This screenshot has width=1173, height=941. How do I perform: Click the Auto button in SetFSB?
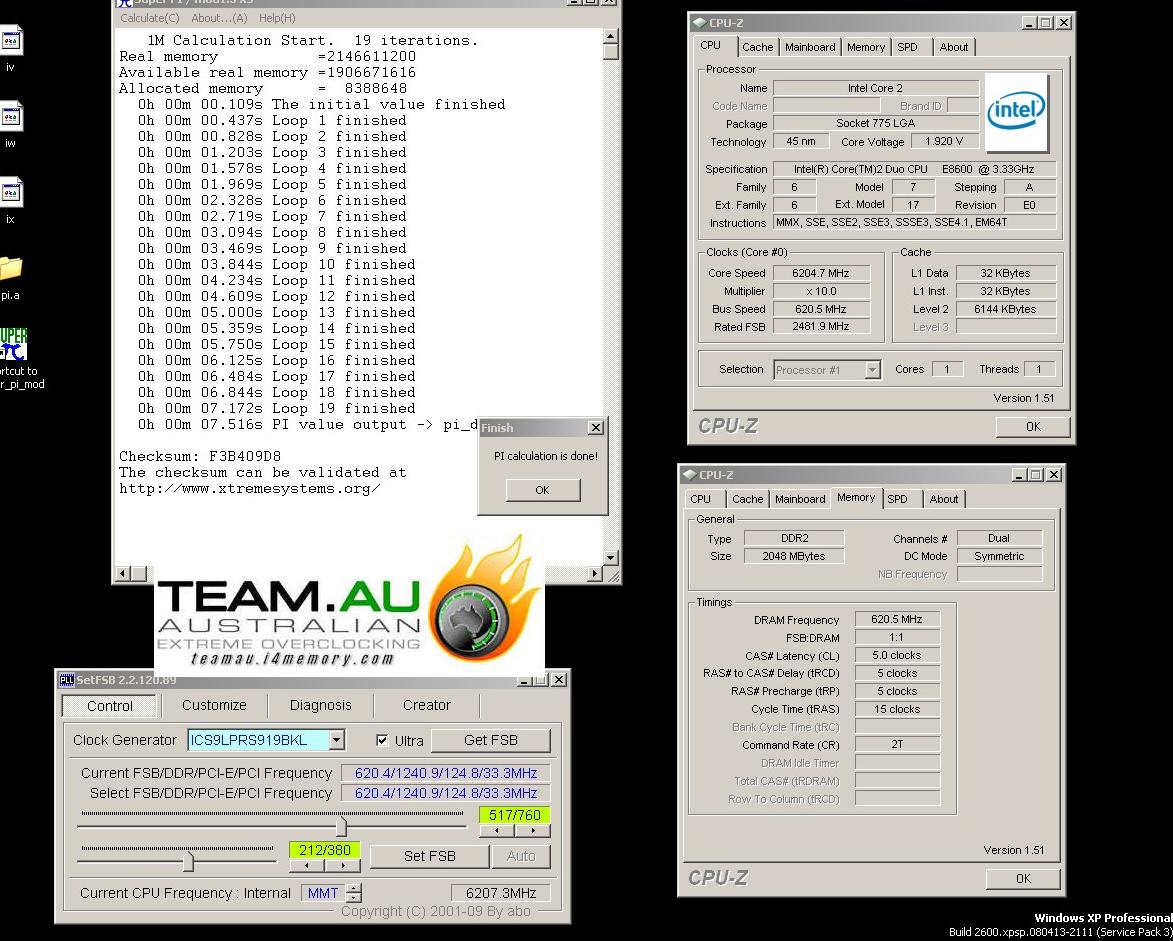pyautogui.click(x=521, y=856)
